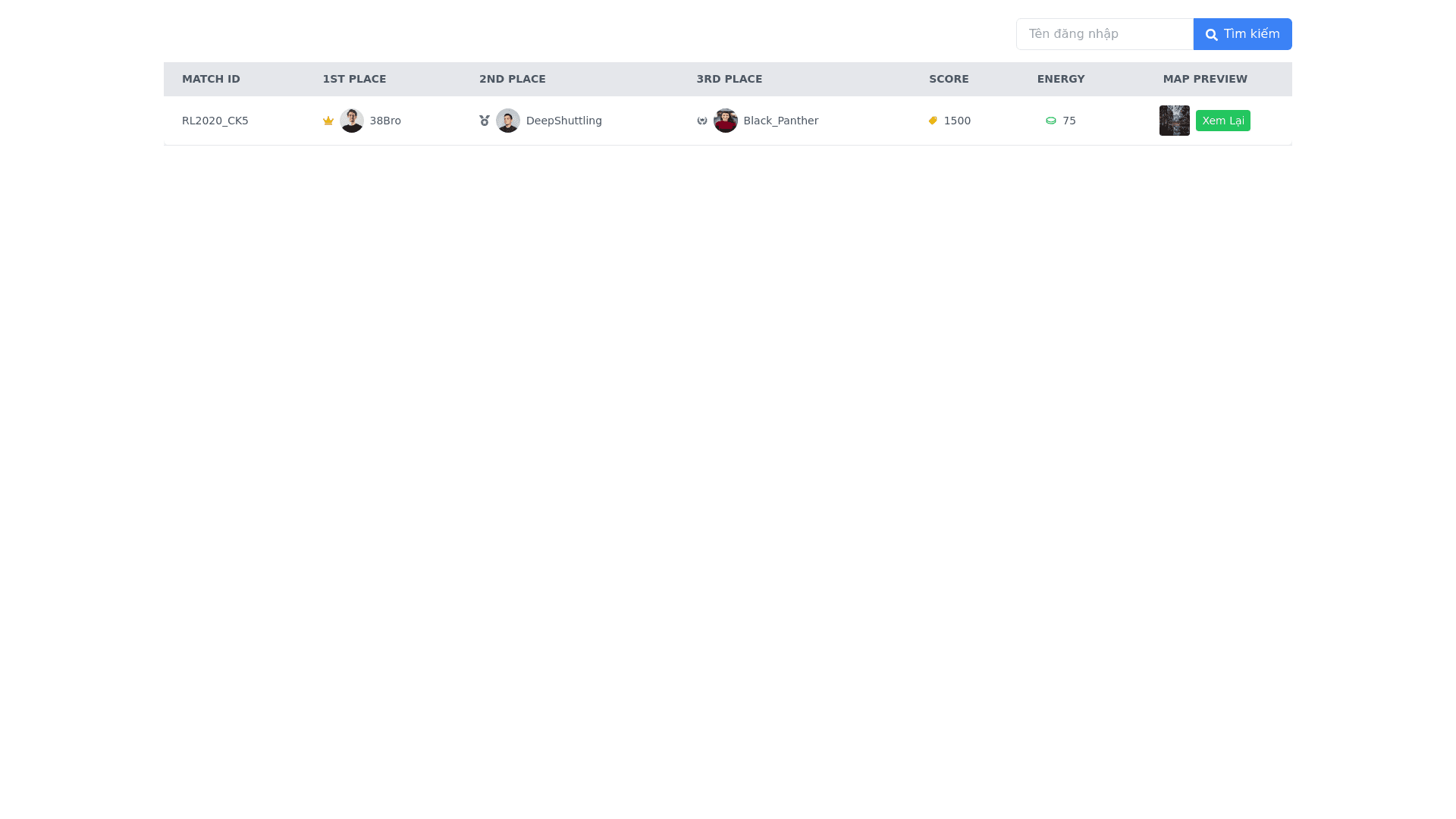Click the laurel icon beside Black_Panther
This screenshot has width=1456, height=819.
[702, 121]
